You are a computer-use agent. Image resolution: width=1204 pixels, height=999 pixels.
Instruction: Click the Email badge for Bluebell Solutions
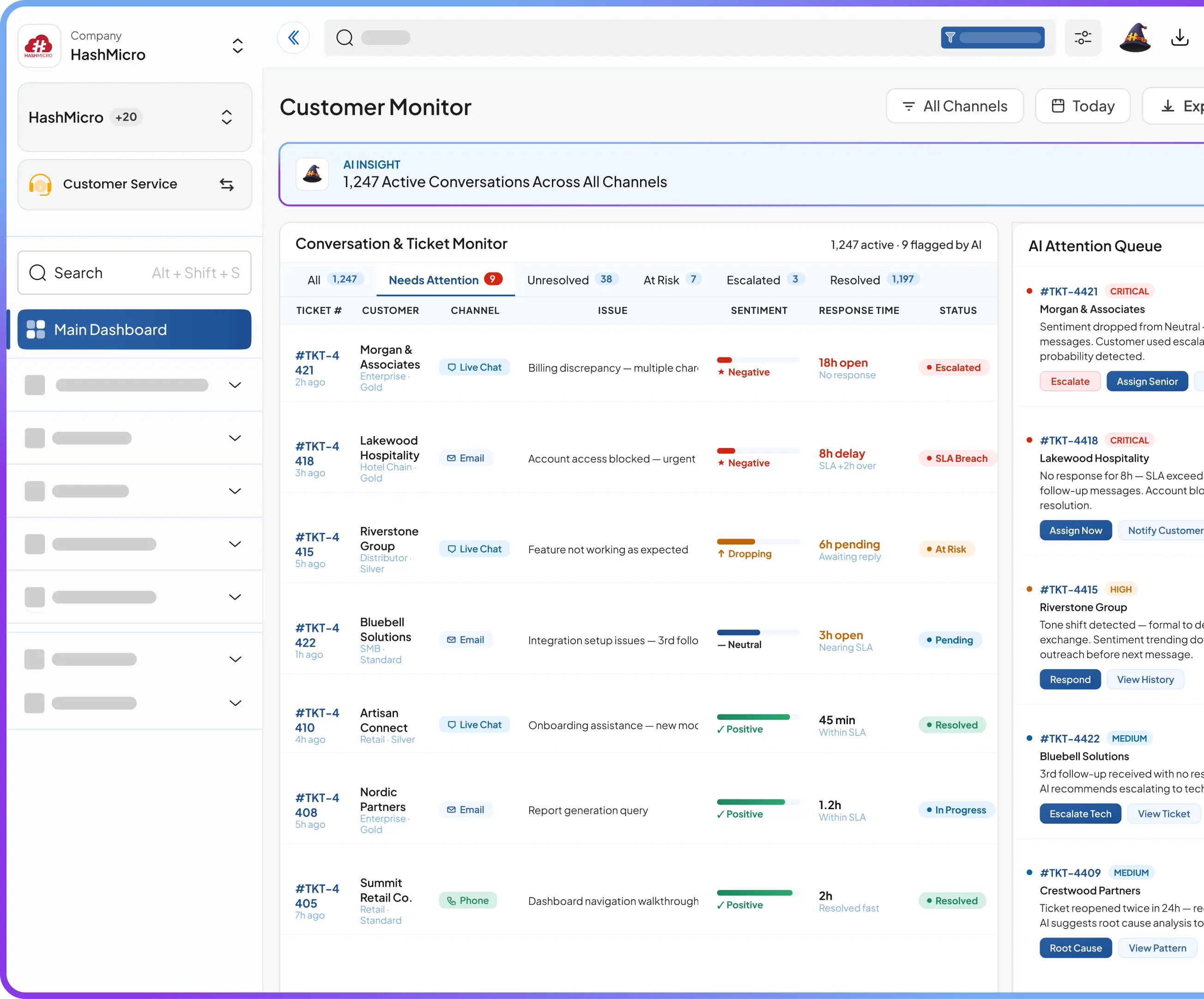click(466, 640)
